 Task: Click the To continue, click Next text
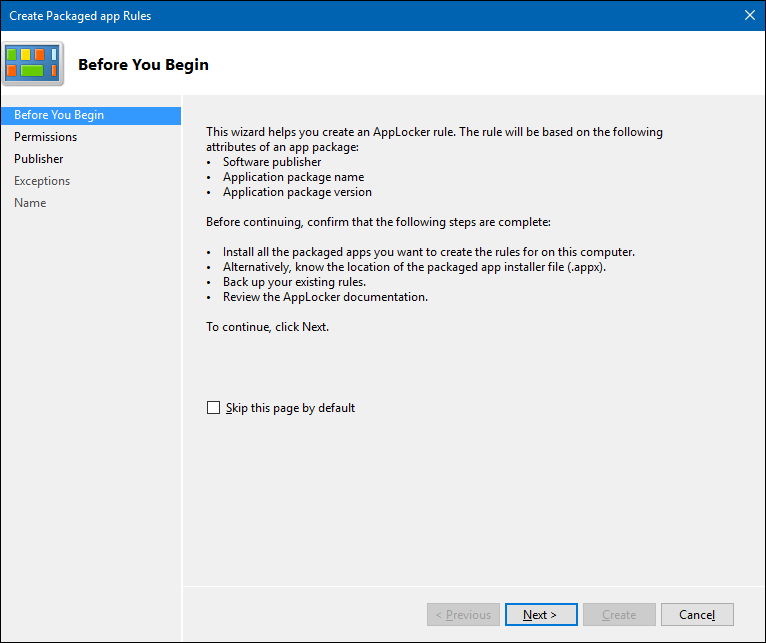(x=267, y=327)
